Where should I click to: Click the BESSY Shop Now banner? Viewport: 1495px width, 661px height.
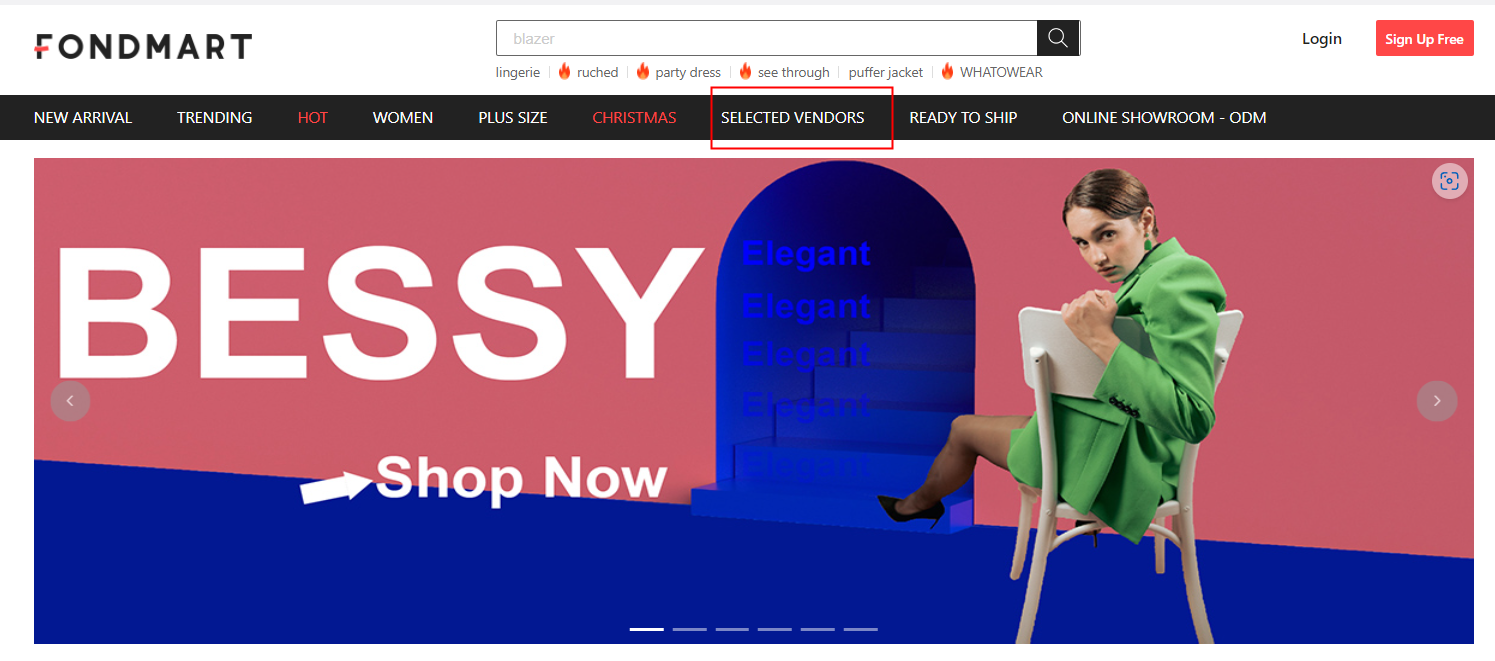(x=754, y=401)
